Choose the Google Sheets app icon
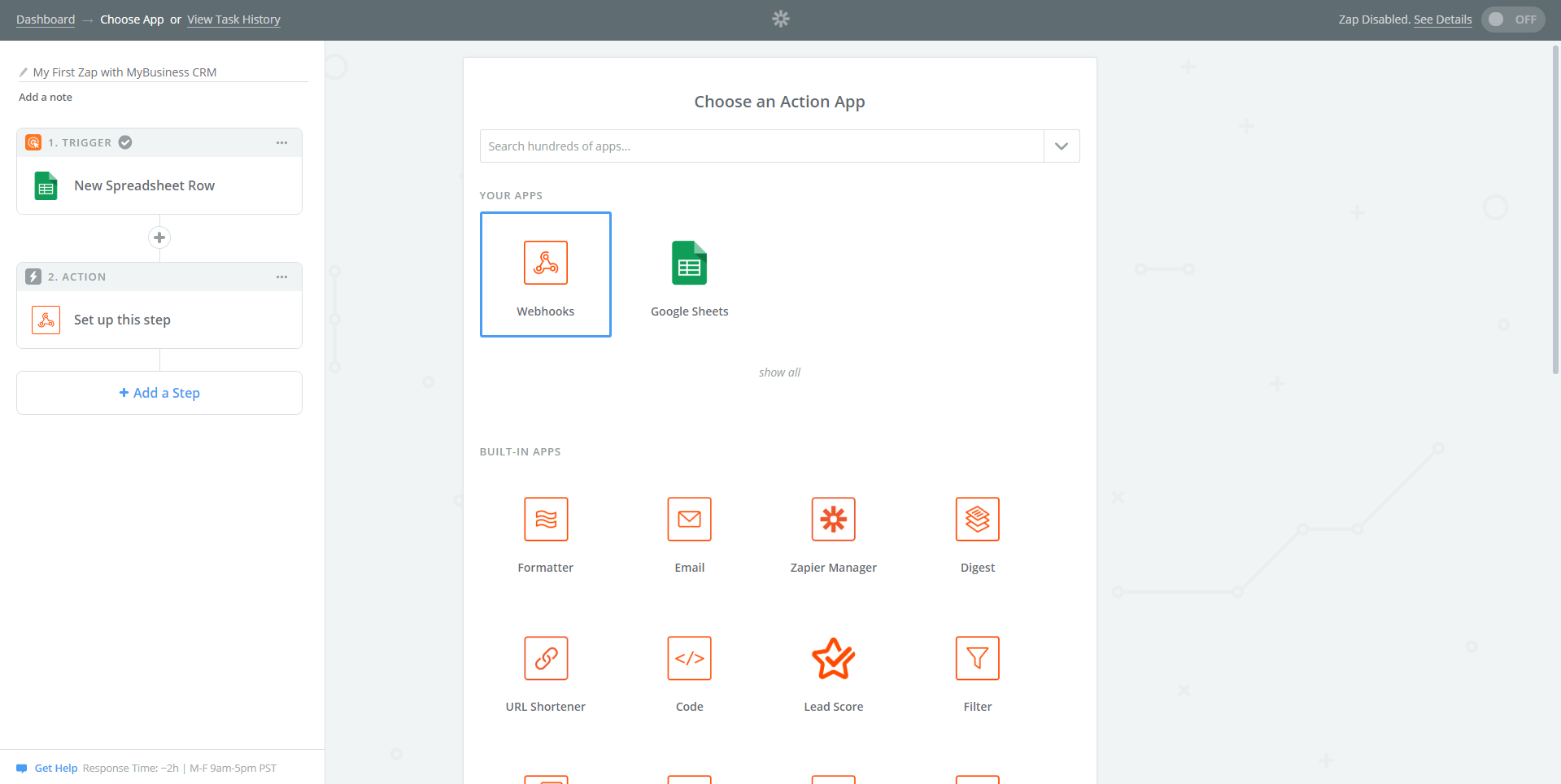Screen dimensions: 1561x784 tap(689, 263)
